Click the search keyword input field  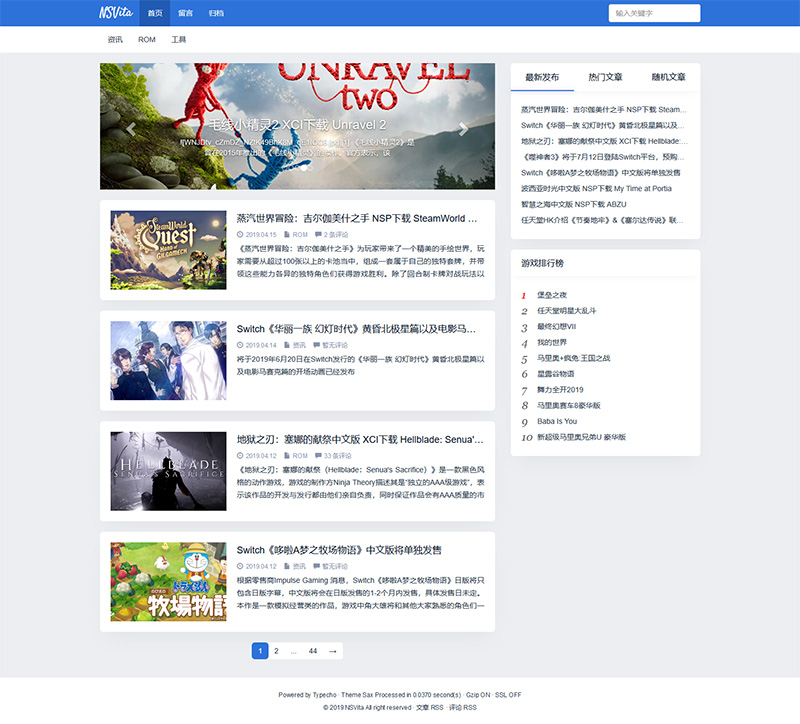[x=653, y=13]
